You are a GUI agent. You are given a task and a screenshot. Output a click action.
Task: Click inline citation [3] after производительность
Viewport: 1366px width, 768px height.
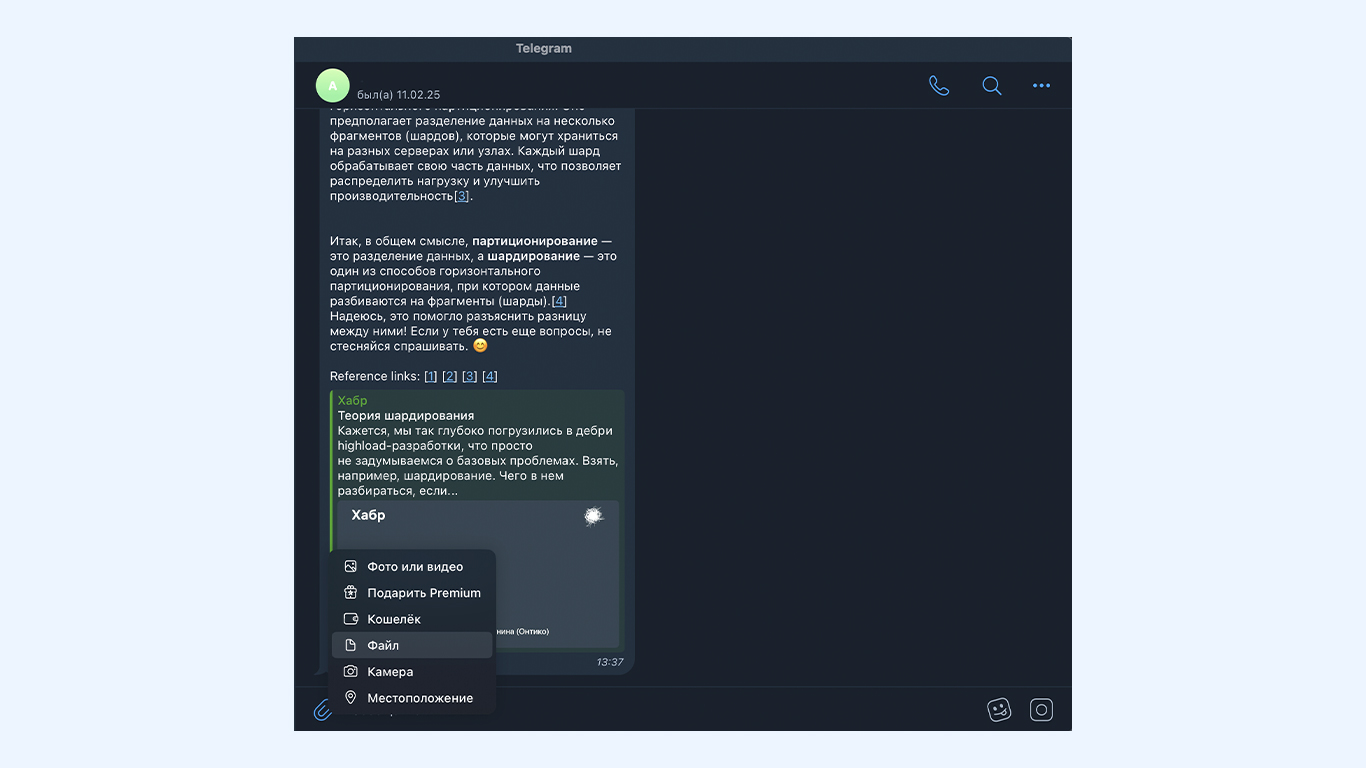461,196
